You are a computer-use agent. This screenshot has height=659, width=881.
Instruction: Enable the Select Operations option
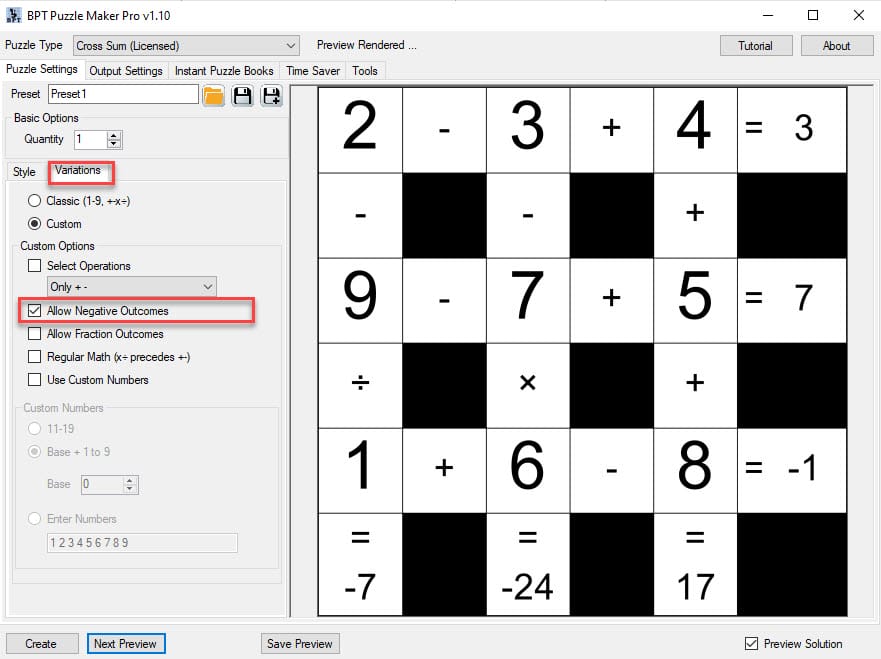click(37, 266)
